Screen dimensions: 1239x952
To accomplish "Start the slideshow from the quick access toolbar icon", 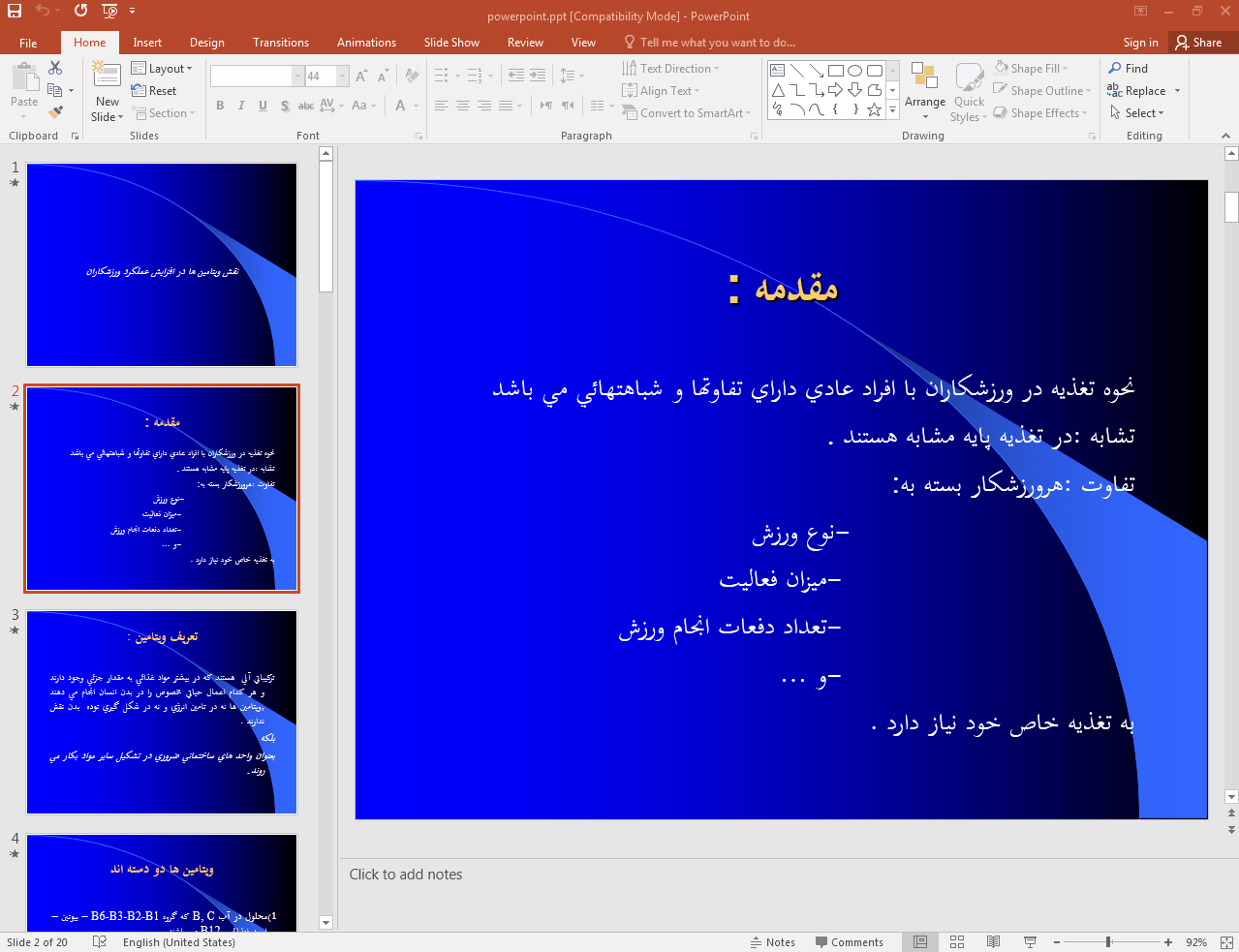I will pos(109,11).
